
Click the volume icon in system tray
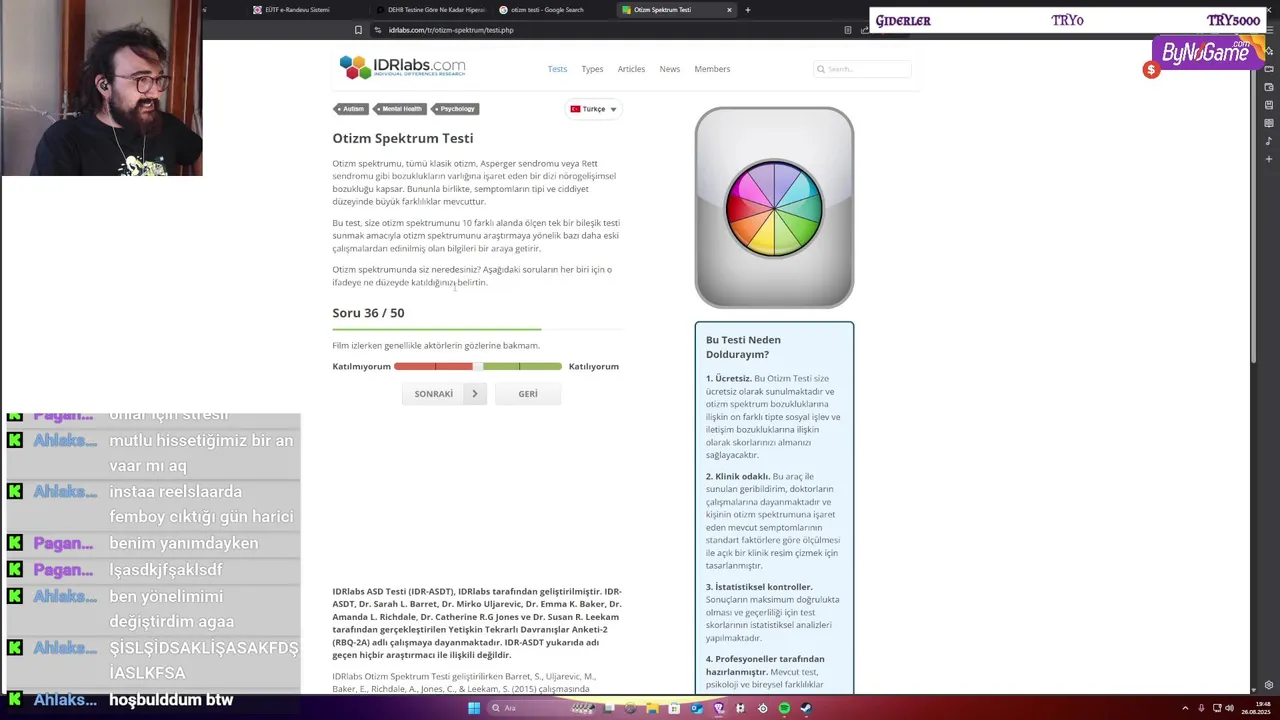[1229, 708]
